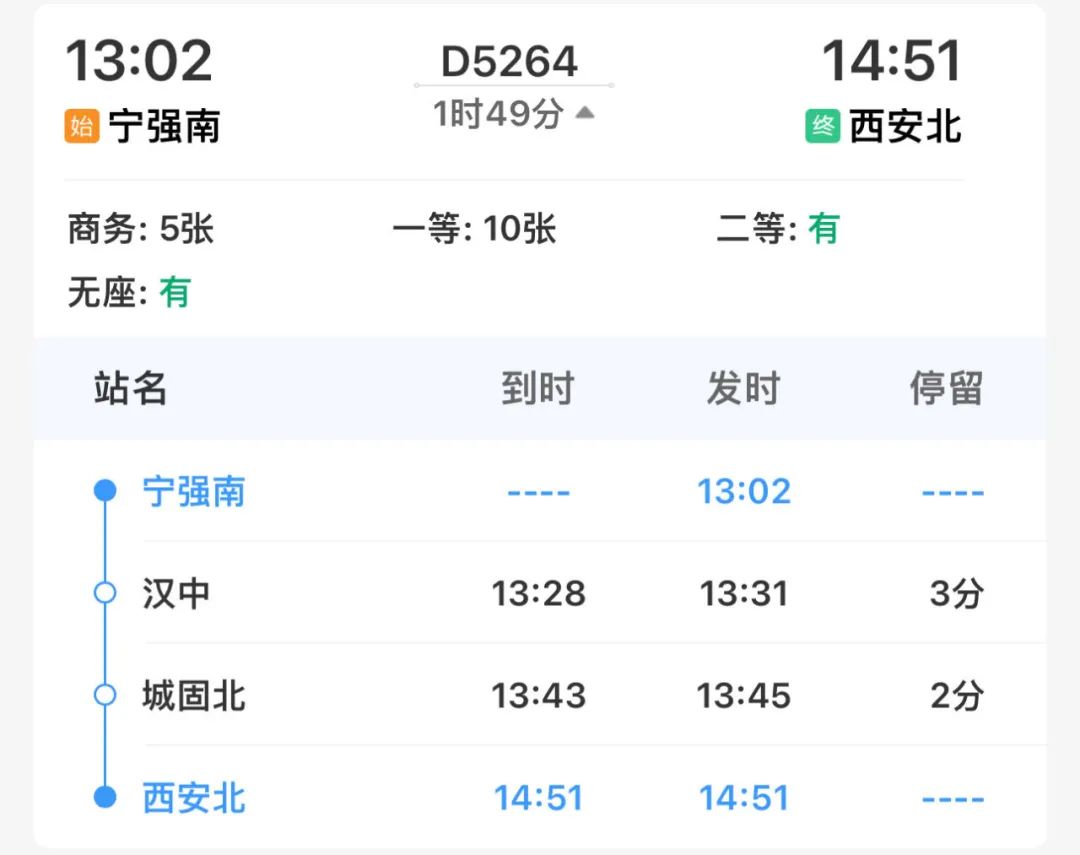Select the filled dot beside 宁强南 stop
Screen dimensions: 1080x855
tap(105, 491)
